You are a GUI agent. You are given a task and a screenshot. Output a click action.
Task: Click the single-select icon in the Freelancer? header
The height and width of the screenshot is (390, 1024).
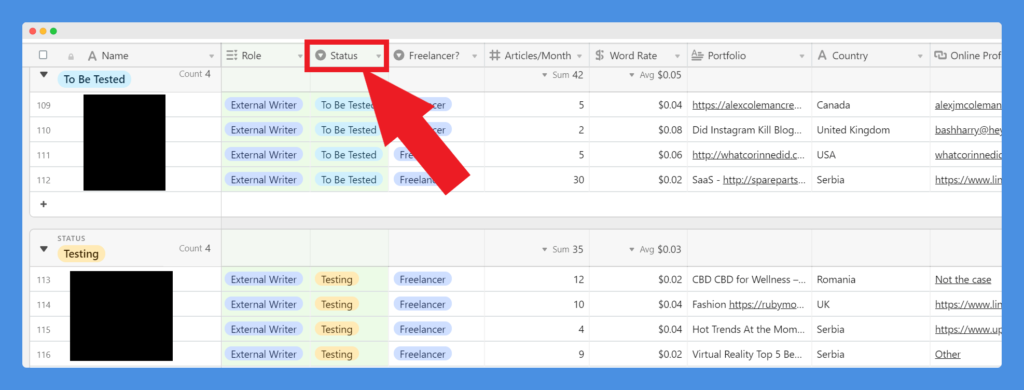click(x=398, y=56)
